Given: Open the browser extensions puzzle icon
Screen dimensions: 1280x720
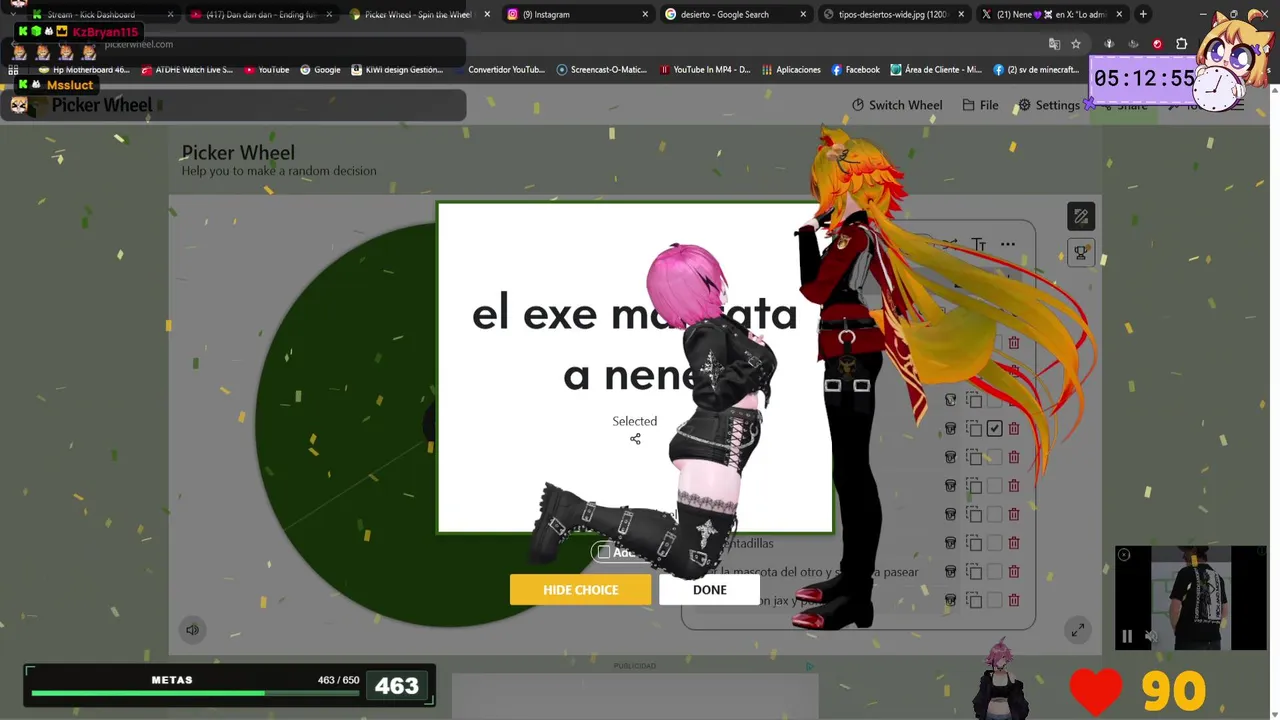Looking at the screenshot, I should pyautogui.click(x=1181, y=44).
